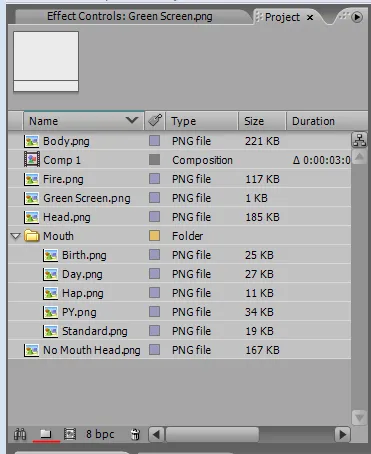Collapse the Mouth folder
The image size is (371, 454).
[x=15, y=236]
